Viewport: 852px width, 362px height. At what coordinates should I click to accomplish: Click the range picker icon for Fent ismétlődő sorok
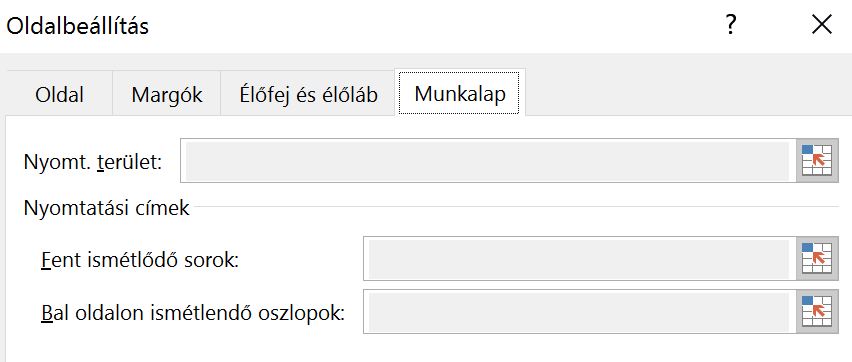(x=817, y=258)
